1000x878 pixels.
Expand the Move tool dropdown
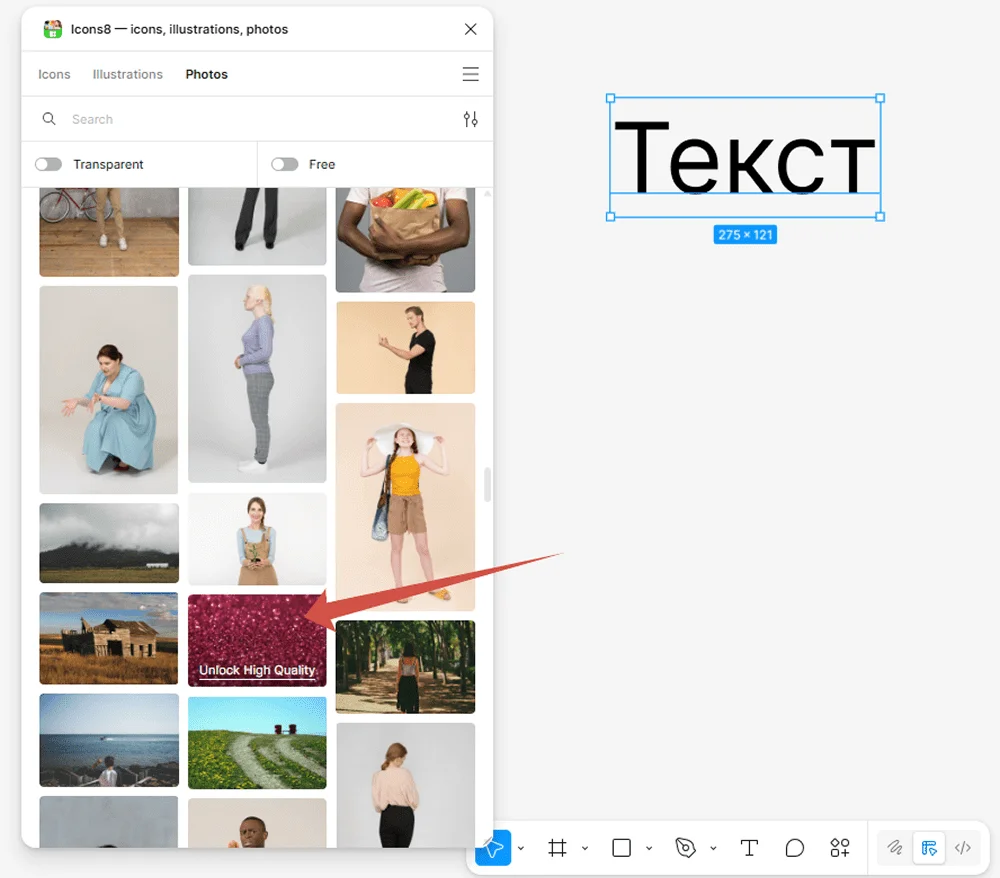521,849
